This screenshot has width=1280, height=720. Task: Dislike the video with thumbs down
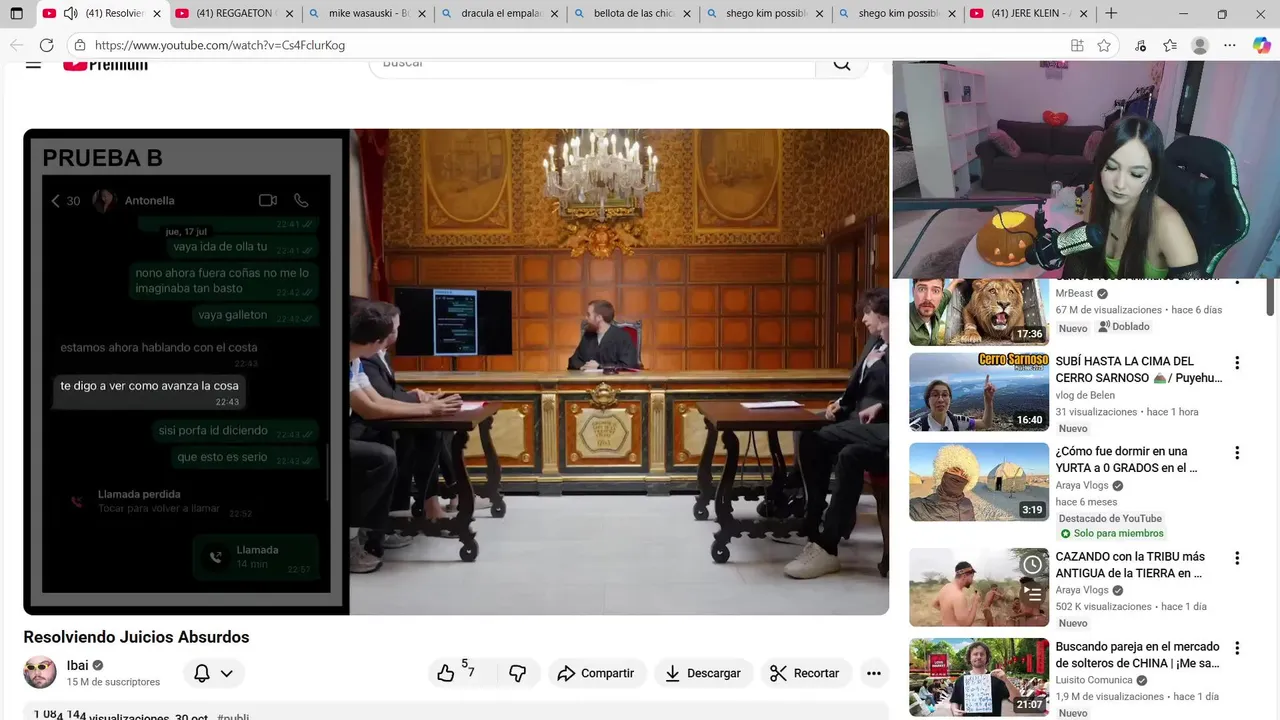[x=517, y=673]
